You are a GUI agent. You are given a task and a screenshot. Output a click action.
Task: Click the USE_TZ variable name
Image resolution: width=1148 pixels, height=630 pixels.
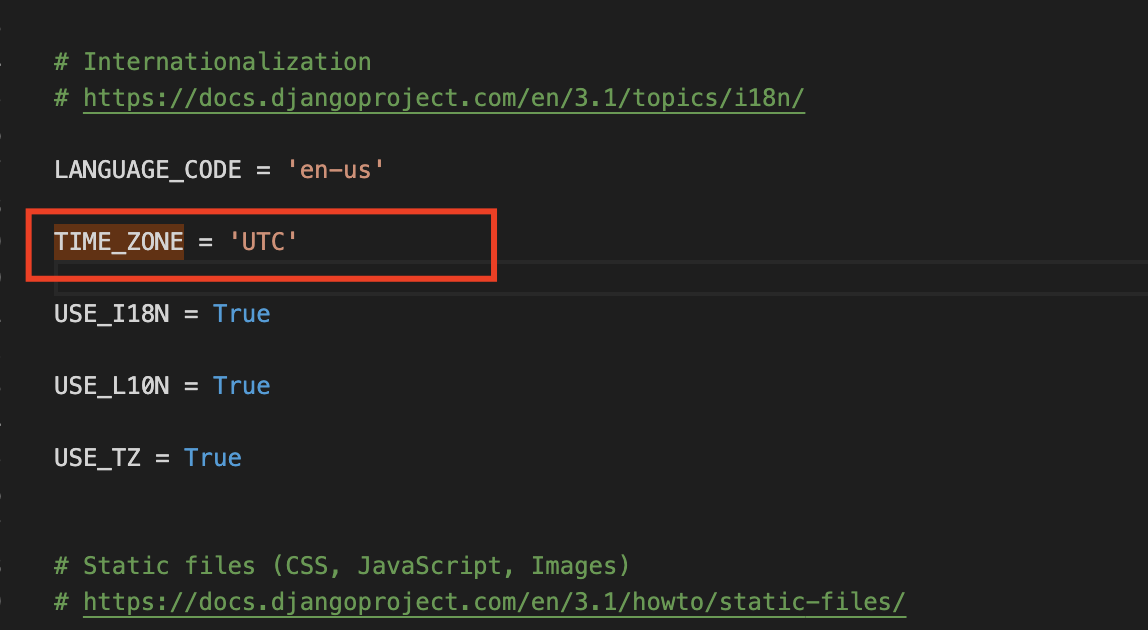click(97, 458)
